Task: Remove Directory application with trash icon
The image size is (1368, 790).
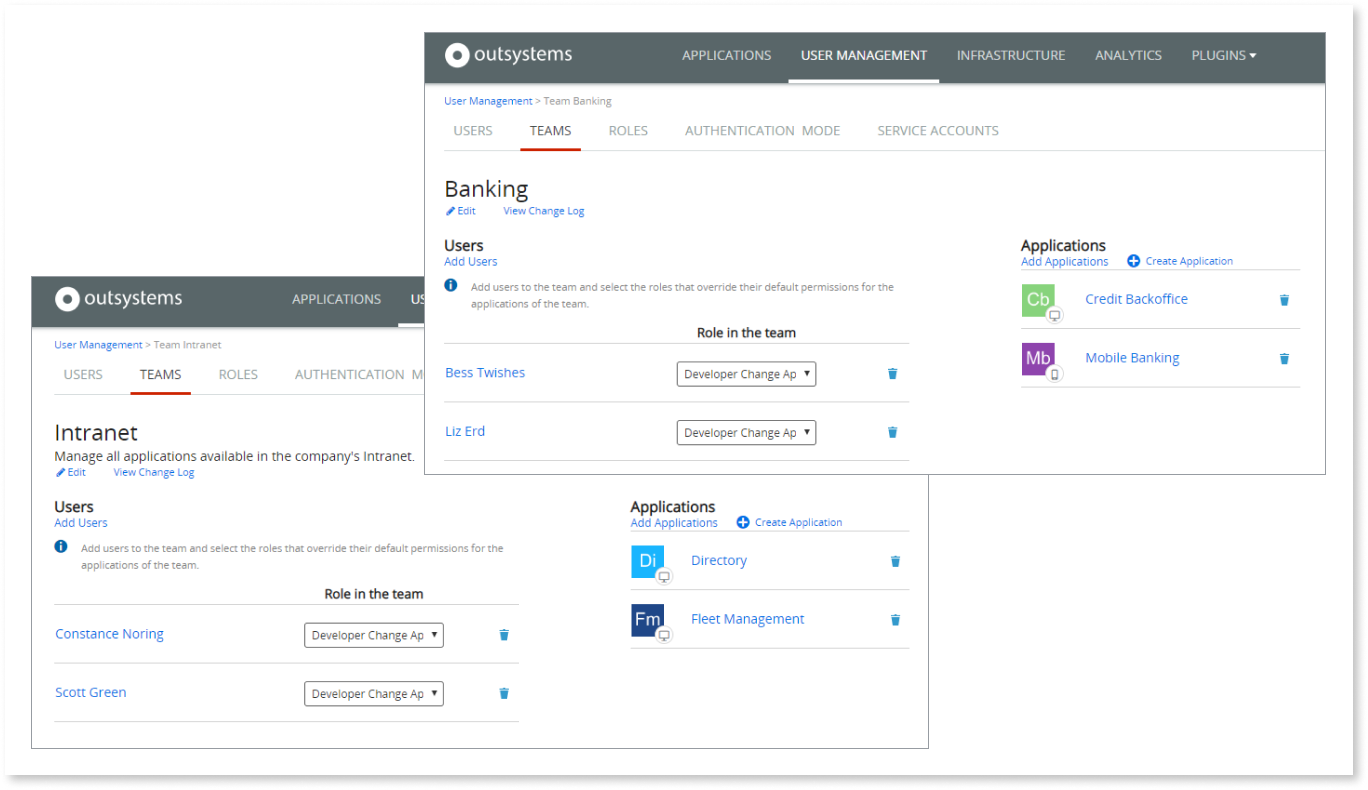Action: (x=895, y=562)
